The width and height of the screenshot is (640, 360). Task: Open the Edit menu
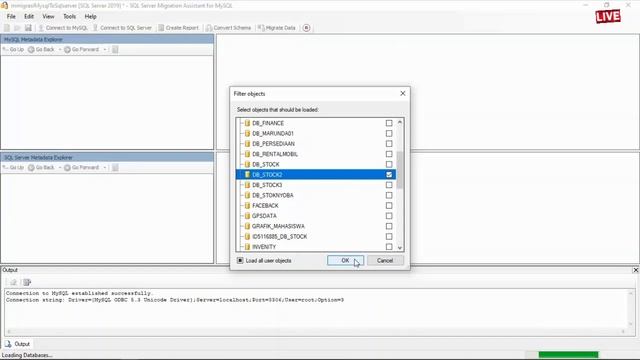(x=29, y=17)
